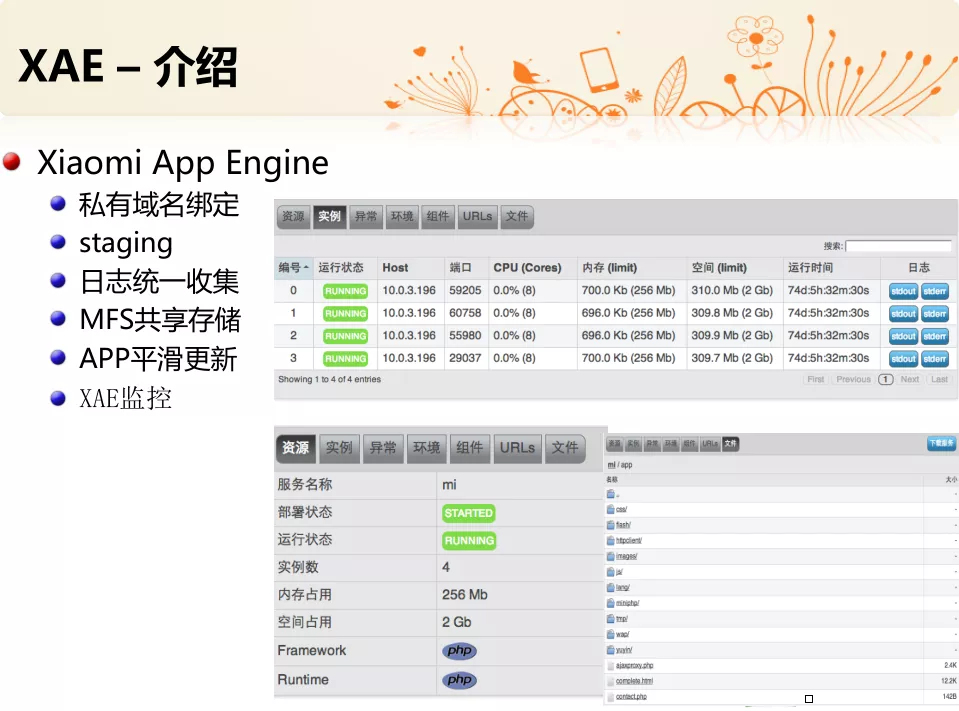View stderr log for instance 3
959x711 pixels.
tap(935, 359)
